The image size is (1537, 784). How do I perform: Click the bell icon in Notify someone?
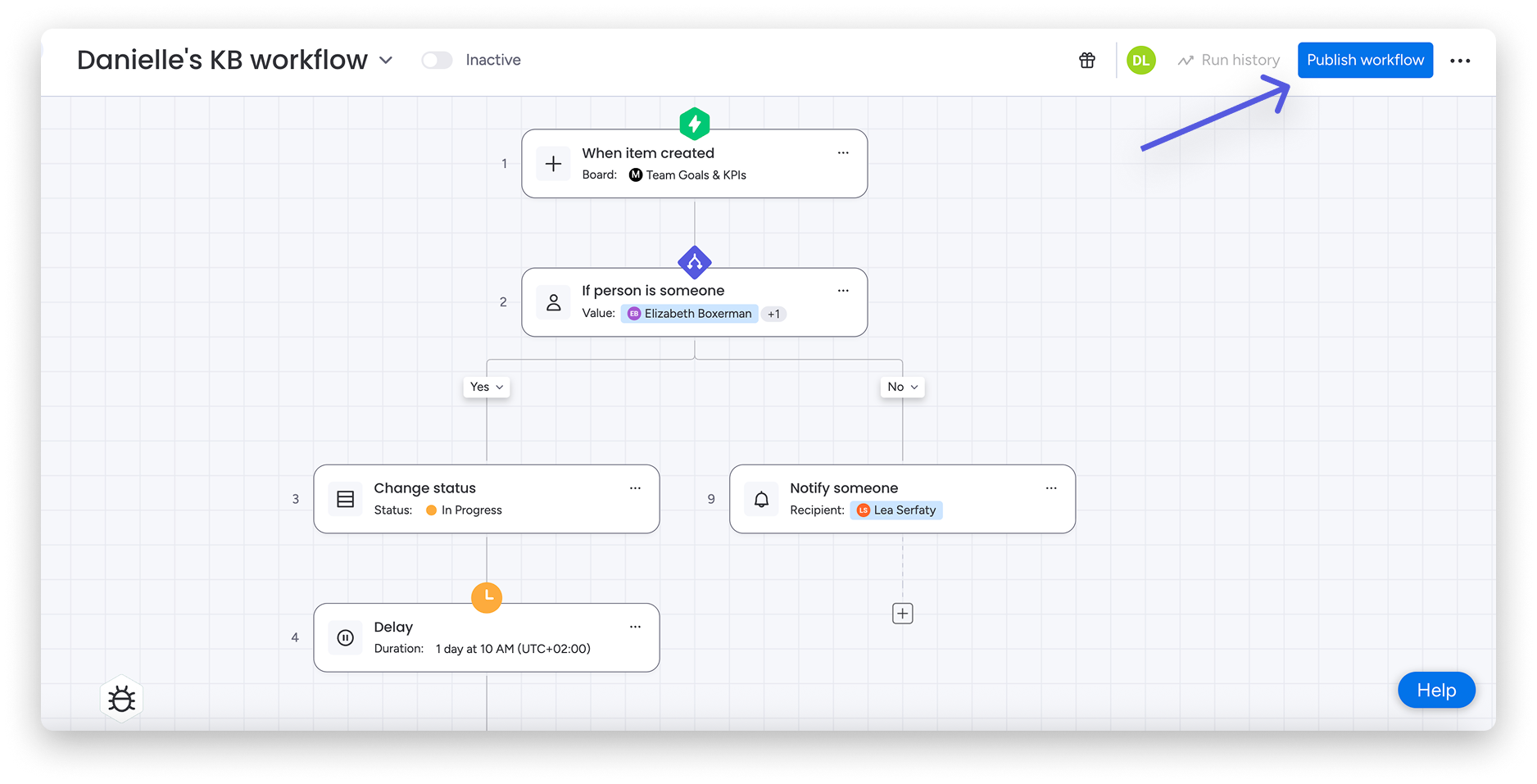tap(761, 499)
